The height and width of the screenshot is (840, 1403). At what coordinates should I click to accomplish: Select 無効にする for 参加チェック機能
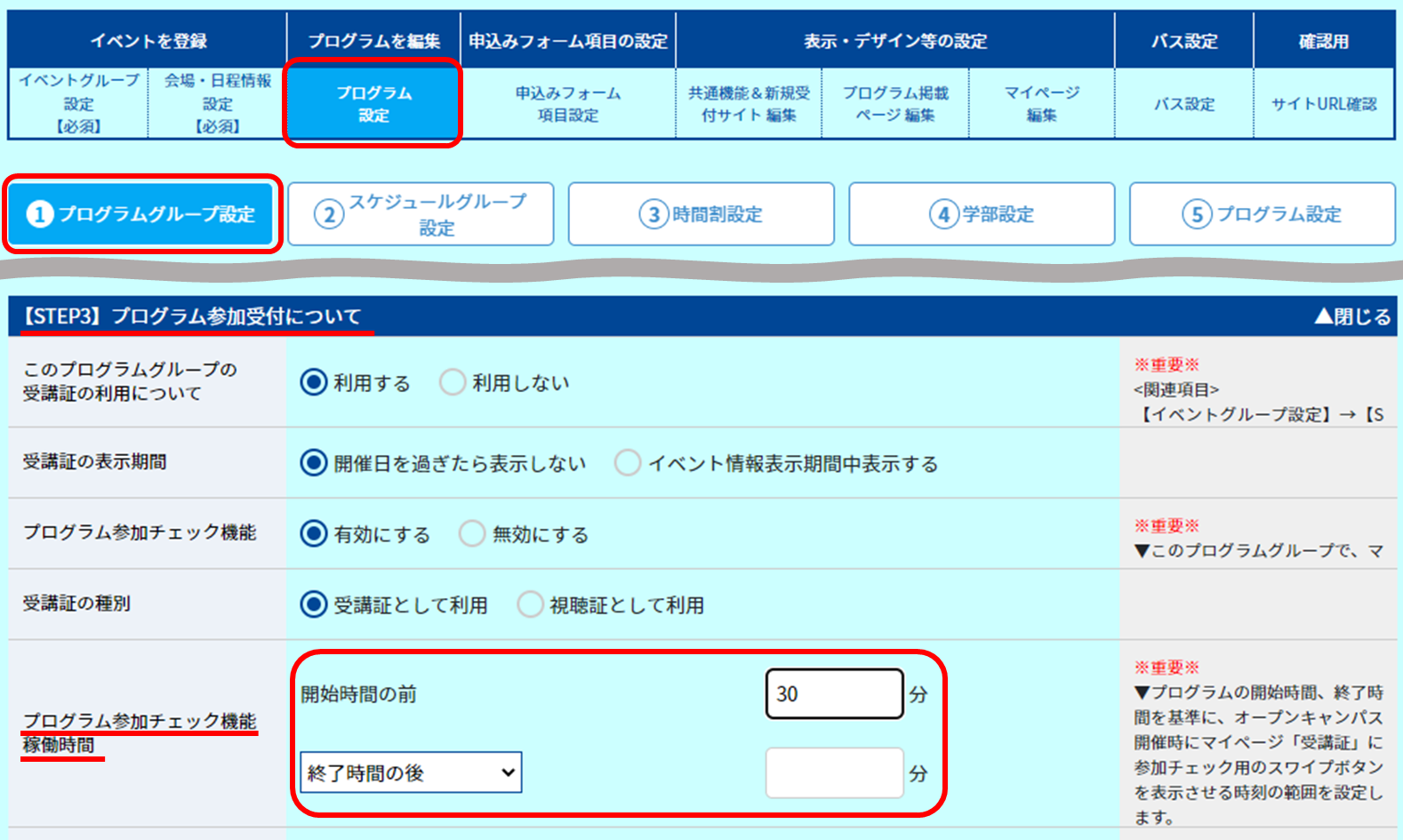click(x=472, y=534)
